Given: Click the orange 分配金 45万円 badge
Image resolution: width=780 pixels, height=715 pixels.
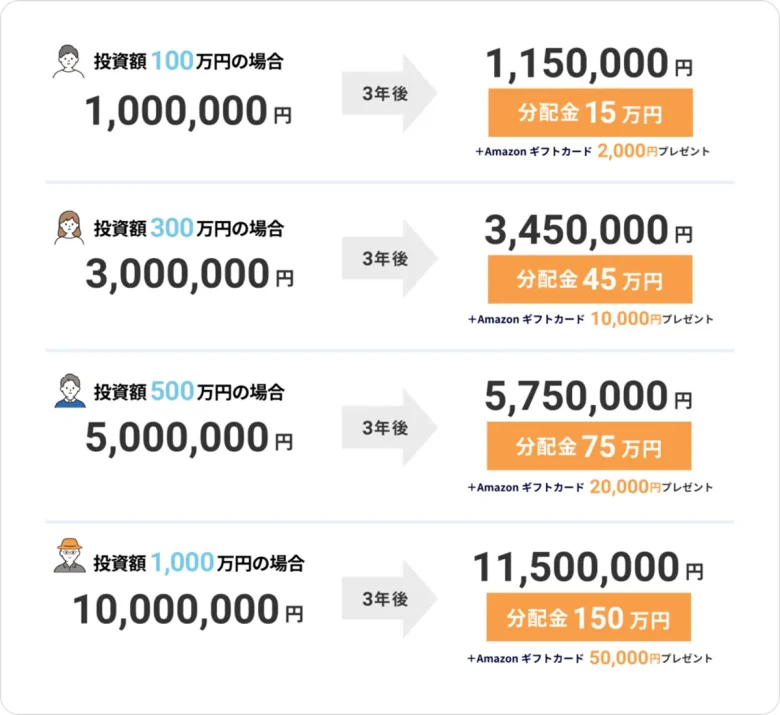Looking at the screenshot, I should (589, 279).
